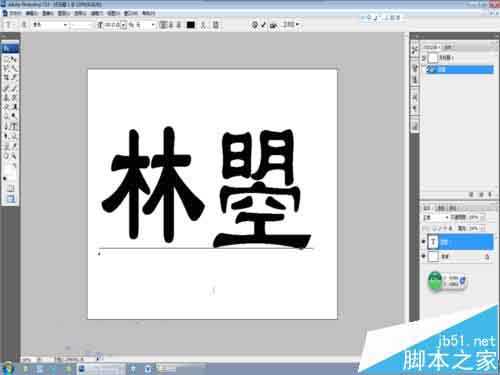Toggle text orientation in options bar

tap(24, 25)
